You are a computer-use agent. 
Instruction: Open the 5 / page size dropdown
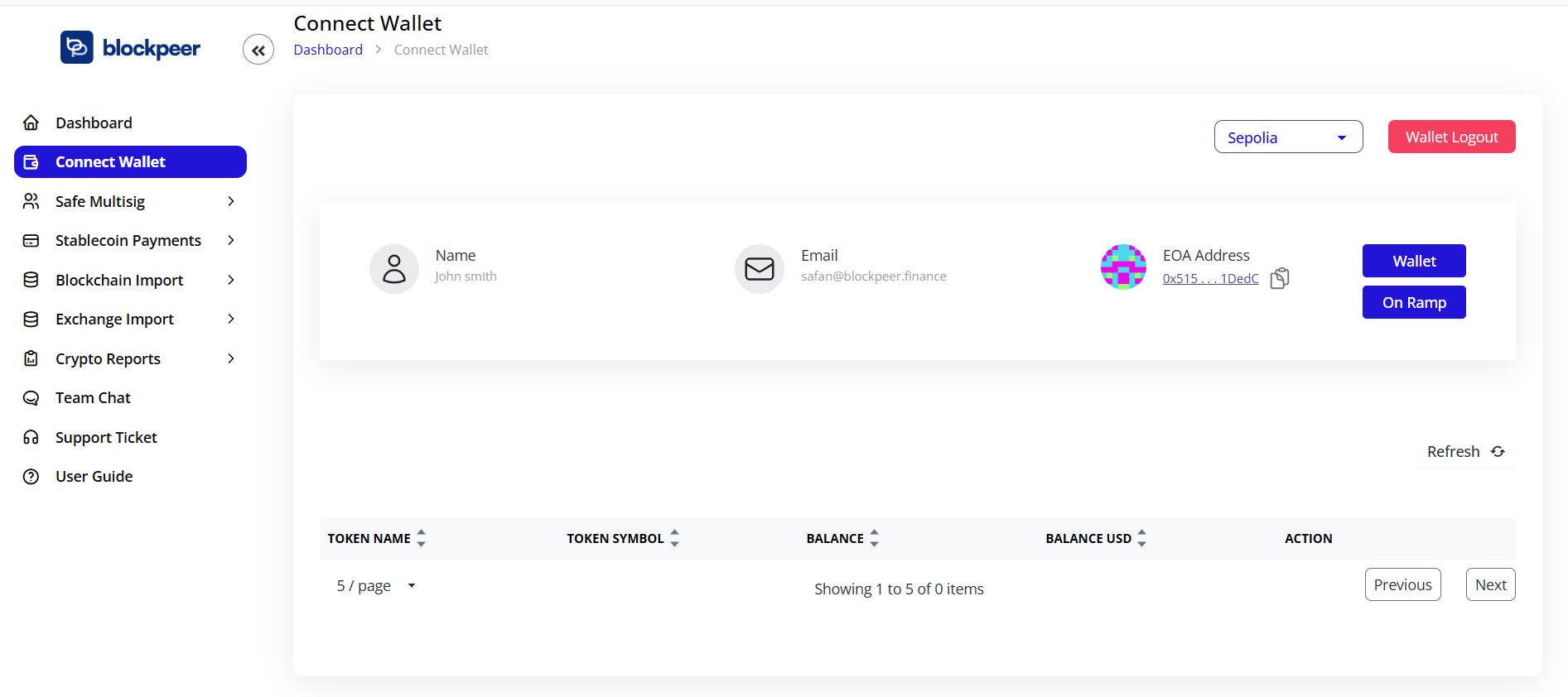pos(376,586)
